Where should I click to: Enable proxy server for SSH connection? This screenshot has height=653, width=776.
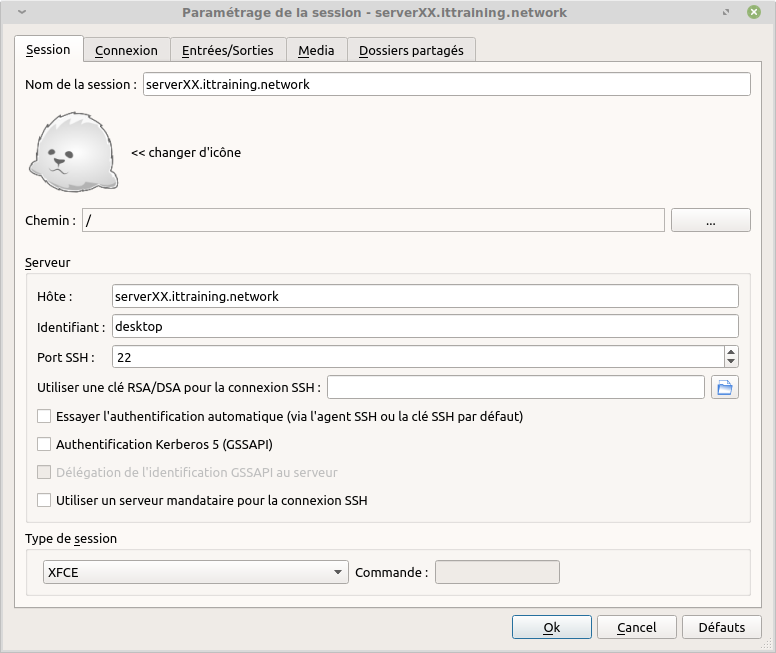44,500
